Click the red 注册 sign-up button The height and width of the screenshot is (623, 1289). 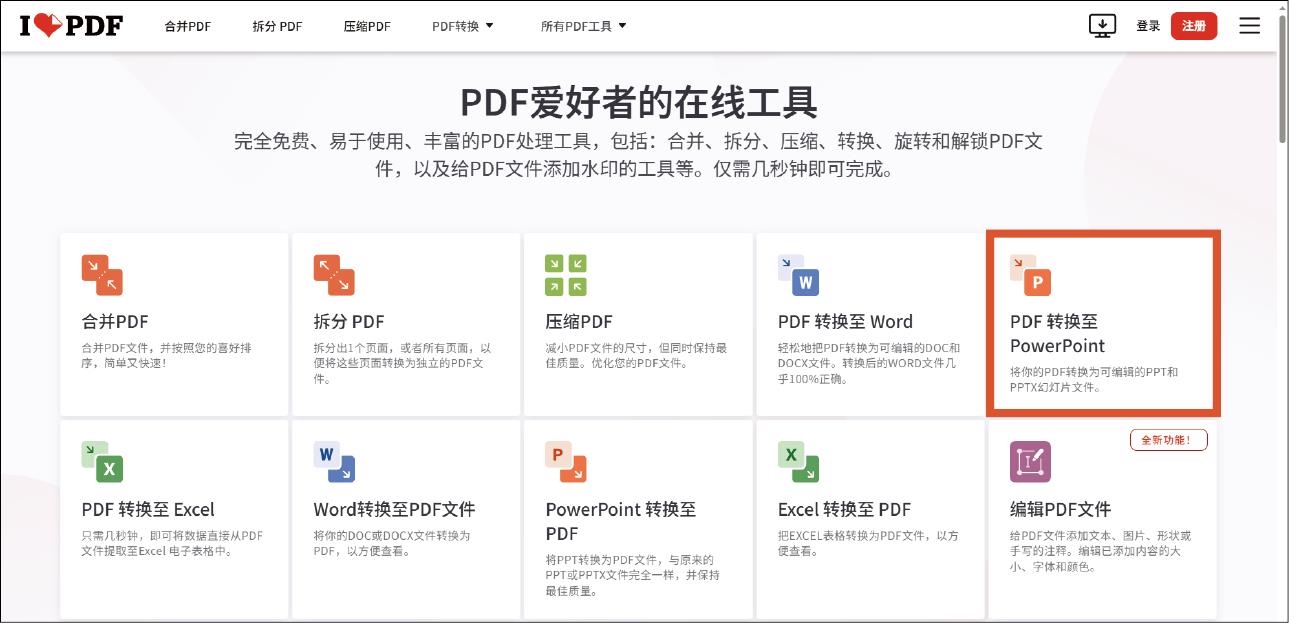(x=1193, y=26)
